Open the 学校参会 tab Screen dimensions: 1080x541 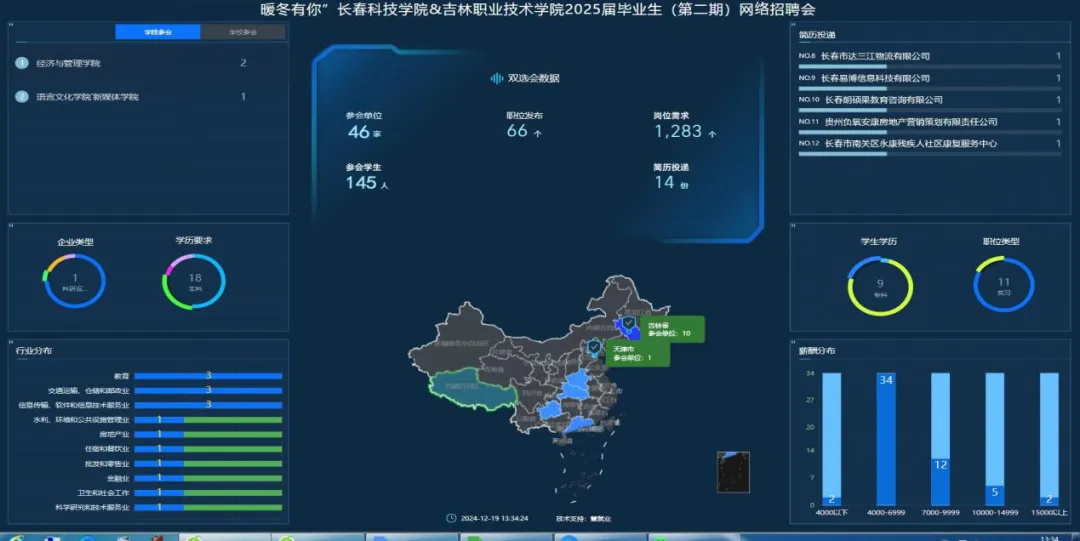[243, 32]
